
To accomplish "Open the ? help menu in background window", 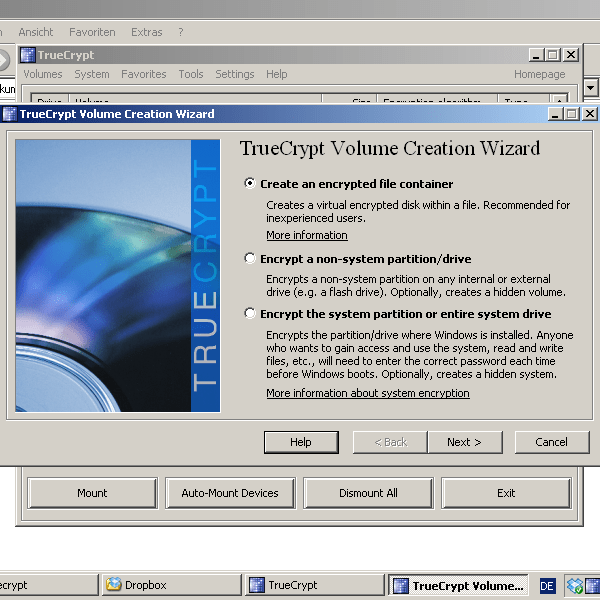I will 181,32.
